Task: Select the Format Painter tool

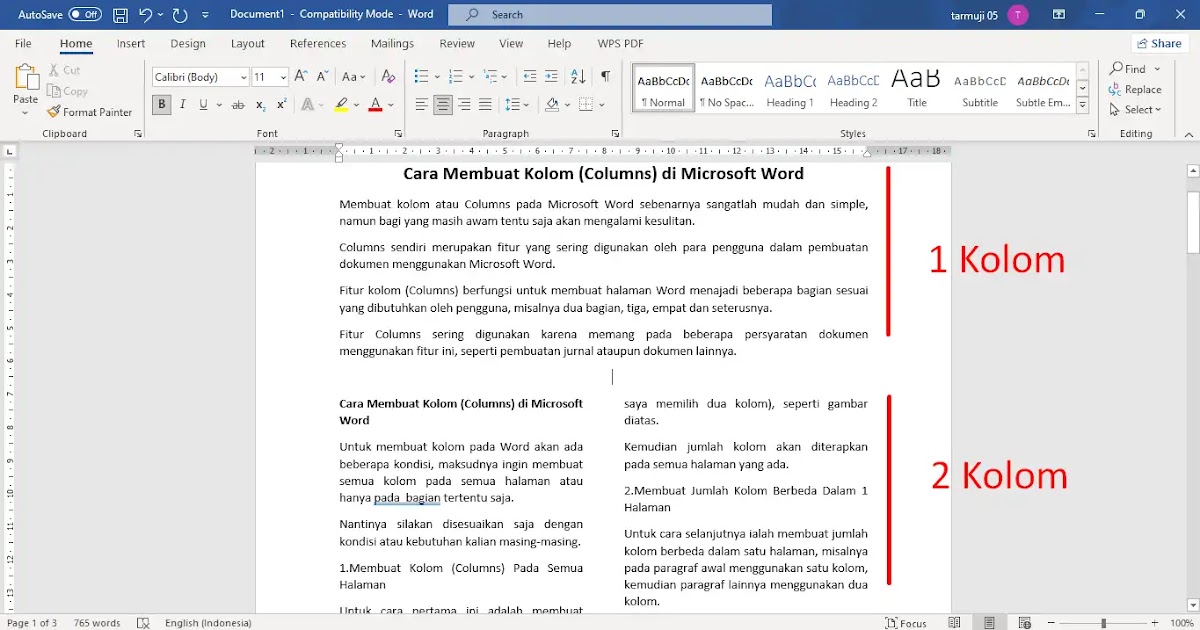Action: pyautogui.click(x=90, y=112)
